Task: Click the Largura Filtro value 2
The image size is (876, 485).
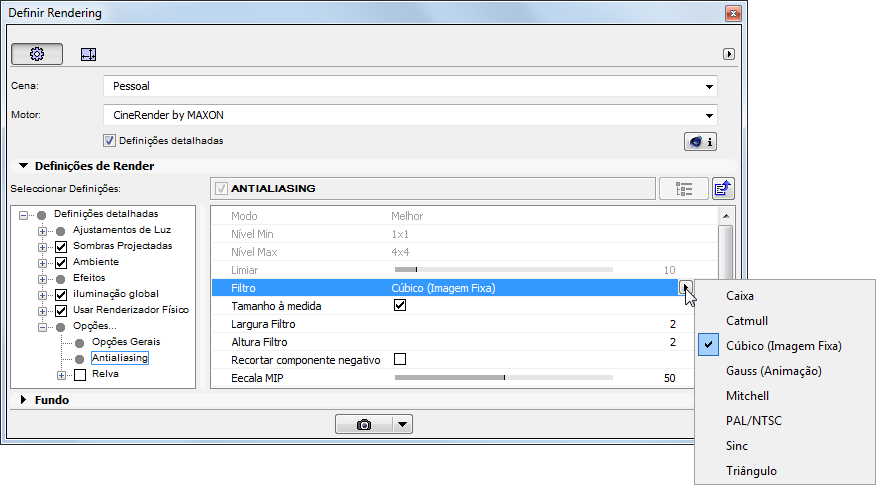Action: [x=673, y=324]
